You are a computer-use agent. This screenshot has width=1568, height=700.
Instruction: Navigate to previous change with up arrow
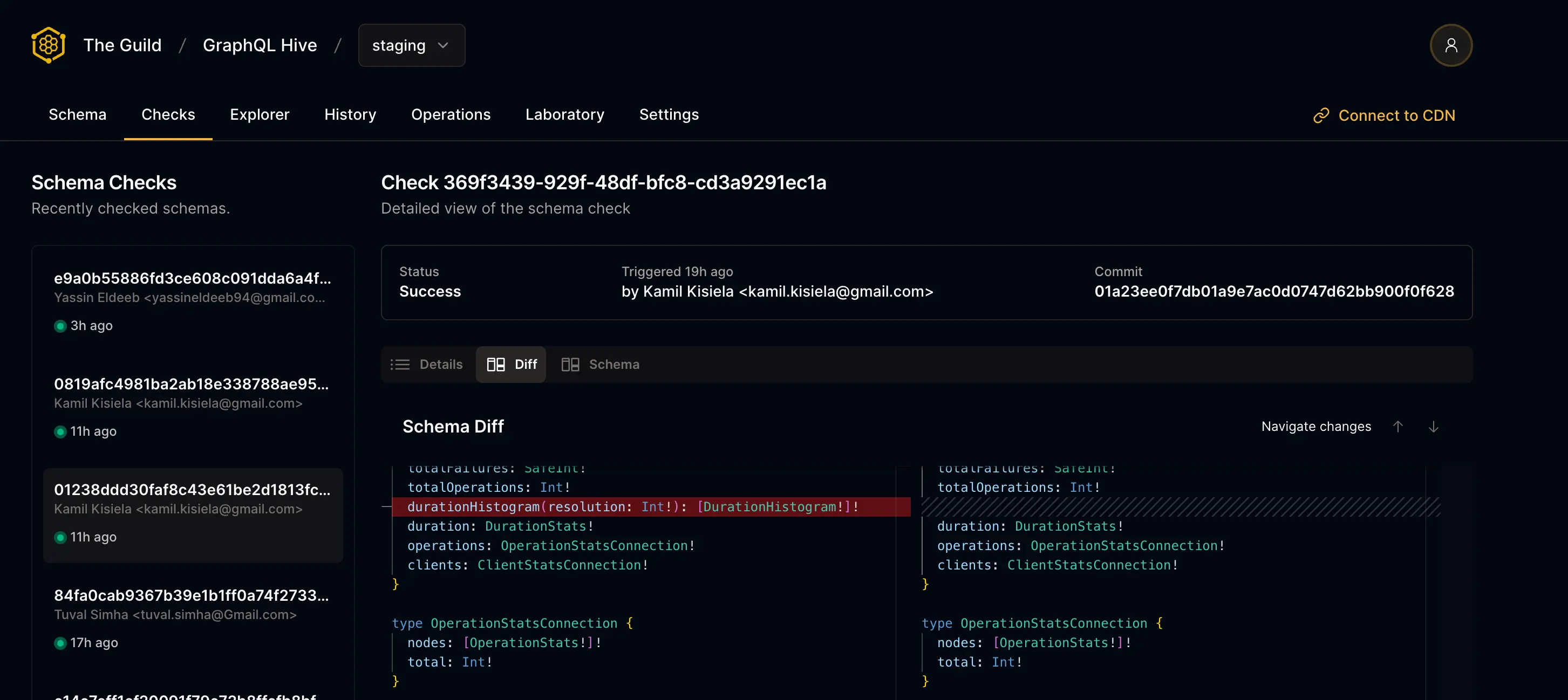click(x=1397, y=427)
